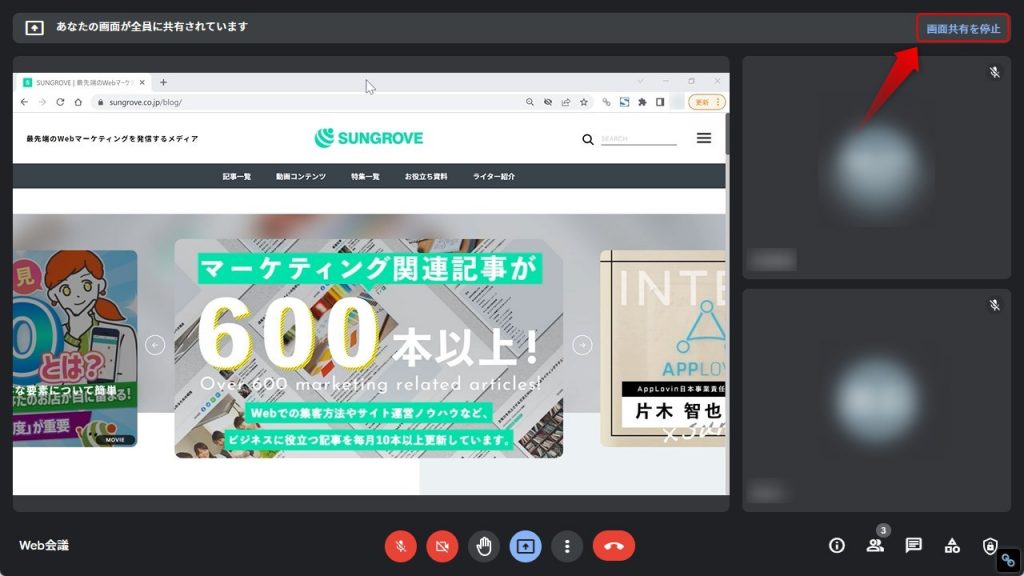Image resolution: width=1024 pixels, height=576 pixels.
Task: Click the site search magnifier icon
Action: (x=588, y=139)
